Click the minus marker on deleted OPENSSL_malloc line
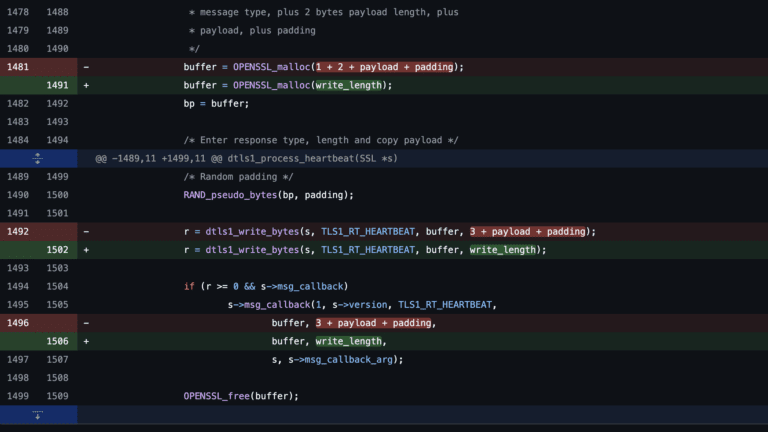768x432 pixels. 86,67
